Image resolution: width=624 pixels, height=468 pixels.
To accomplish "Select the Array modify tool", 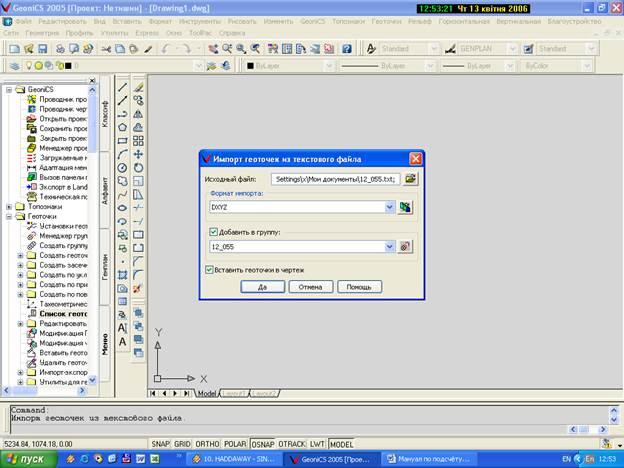I will [x=138, y=141].
